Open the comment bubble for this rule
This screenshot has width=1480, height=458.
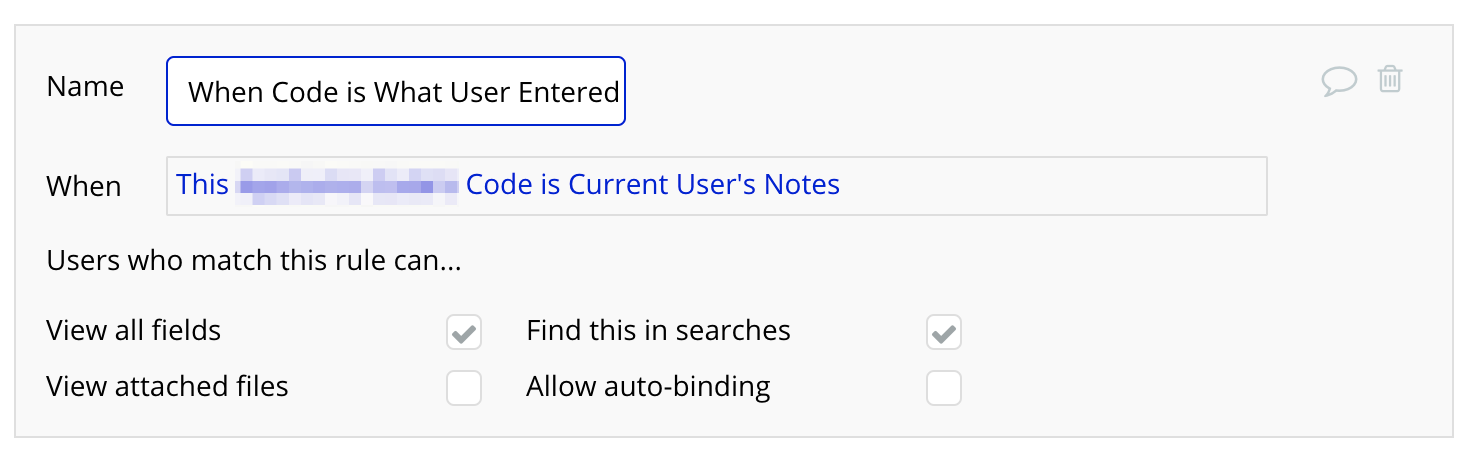pos(1338,81)
